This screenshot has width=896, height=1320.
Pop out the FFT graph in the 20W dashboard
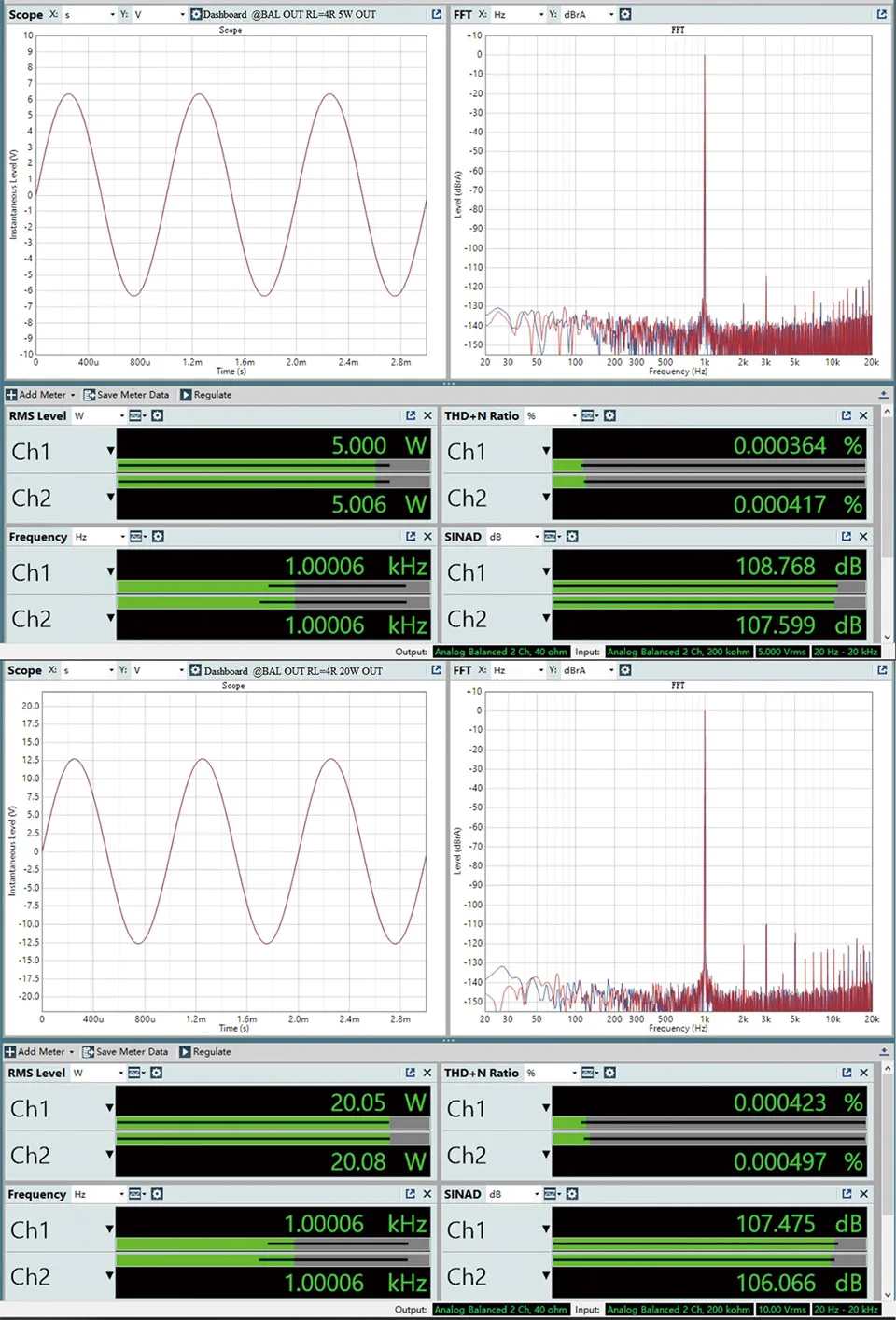(x=882, y=670)
